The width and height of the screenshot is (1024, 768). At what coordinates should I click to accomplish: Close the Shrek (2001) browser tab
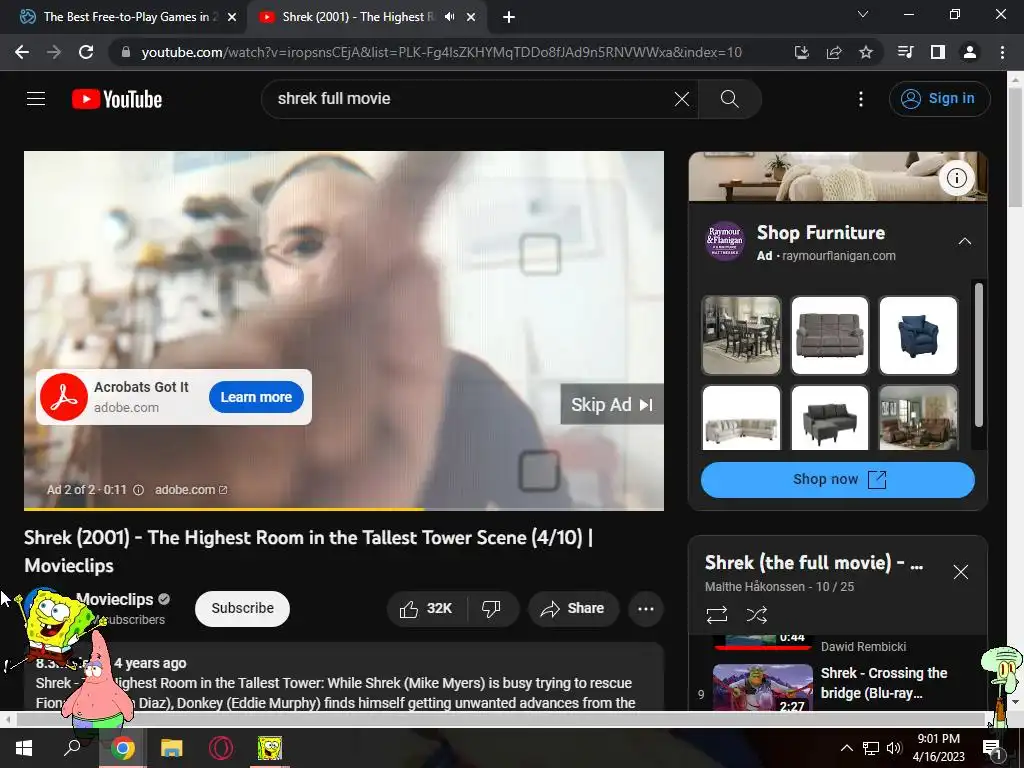point(471,18)
